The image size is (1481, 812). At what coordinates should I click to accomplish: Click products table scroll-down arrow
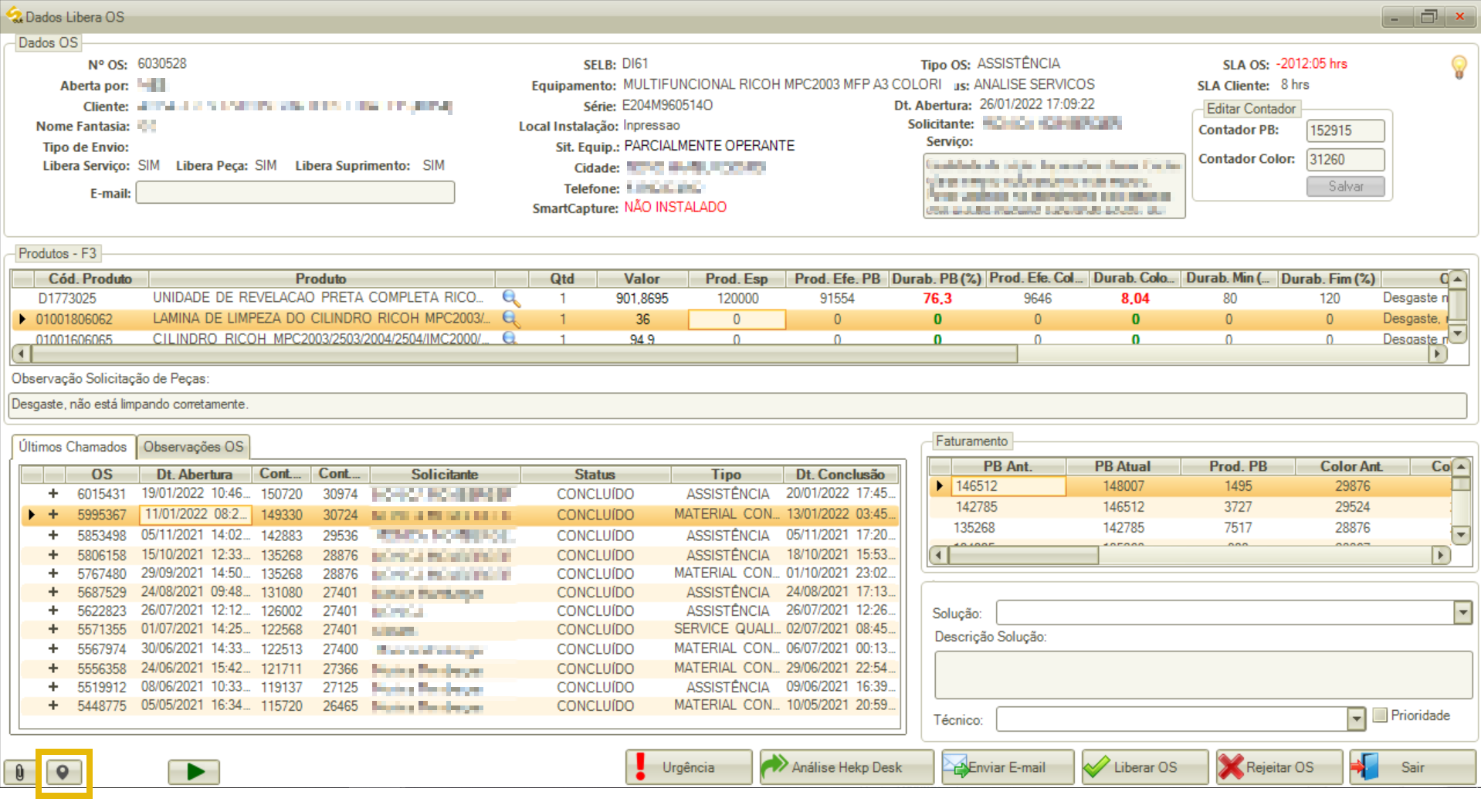pyautogui.click(x=1457, y=333)
